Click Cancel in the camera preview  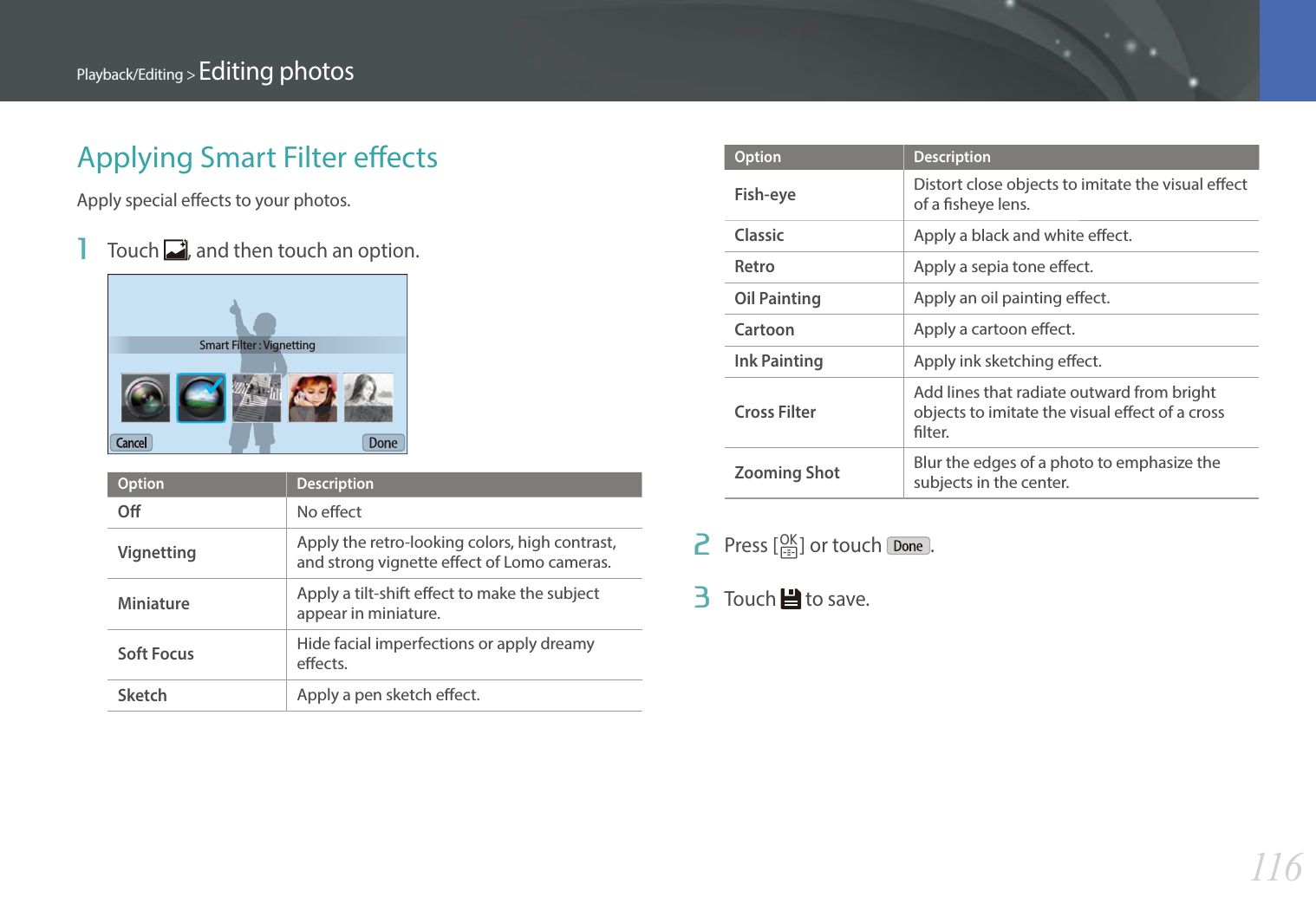coord(132,443)
